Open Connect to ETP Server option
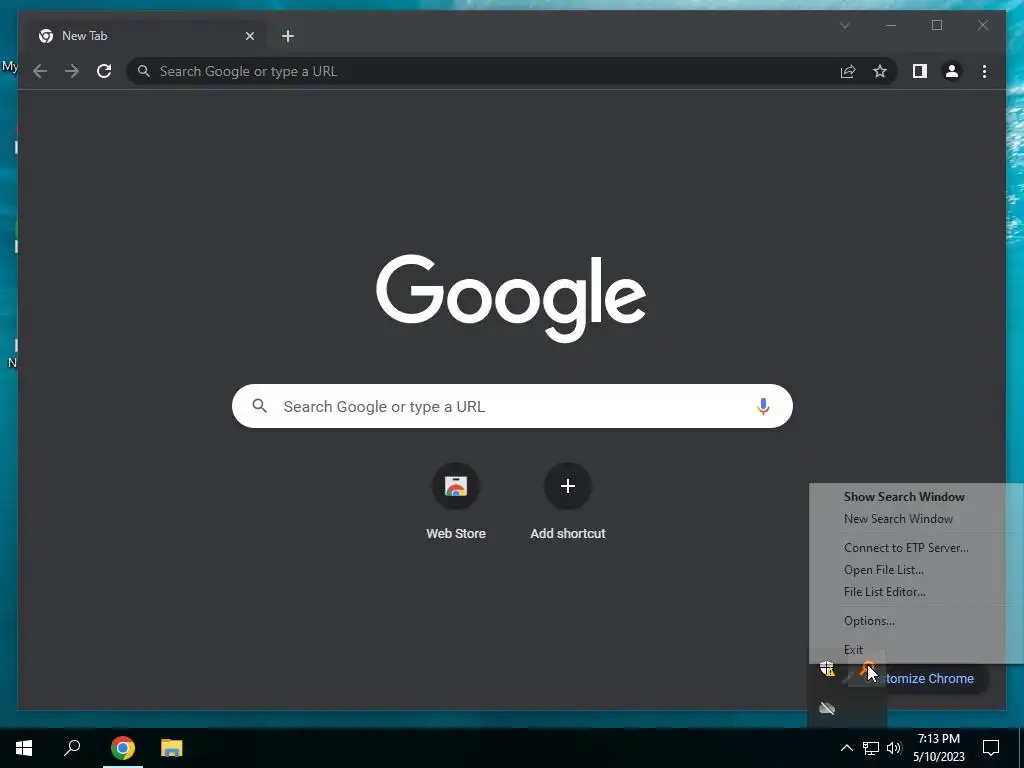This screenshot has width=1024, height=768. (906, 547)
